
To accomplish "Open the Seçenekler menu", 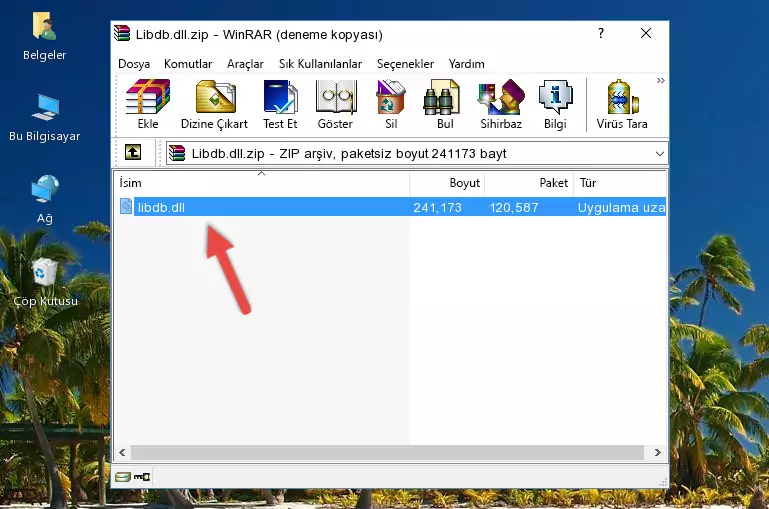I will point(405,64).
